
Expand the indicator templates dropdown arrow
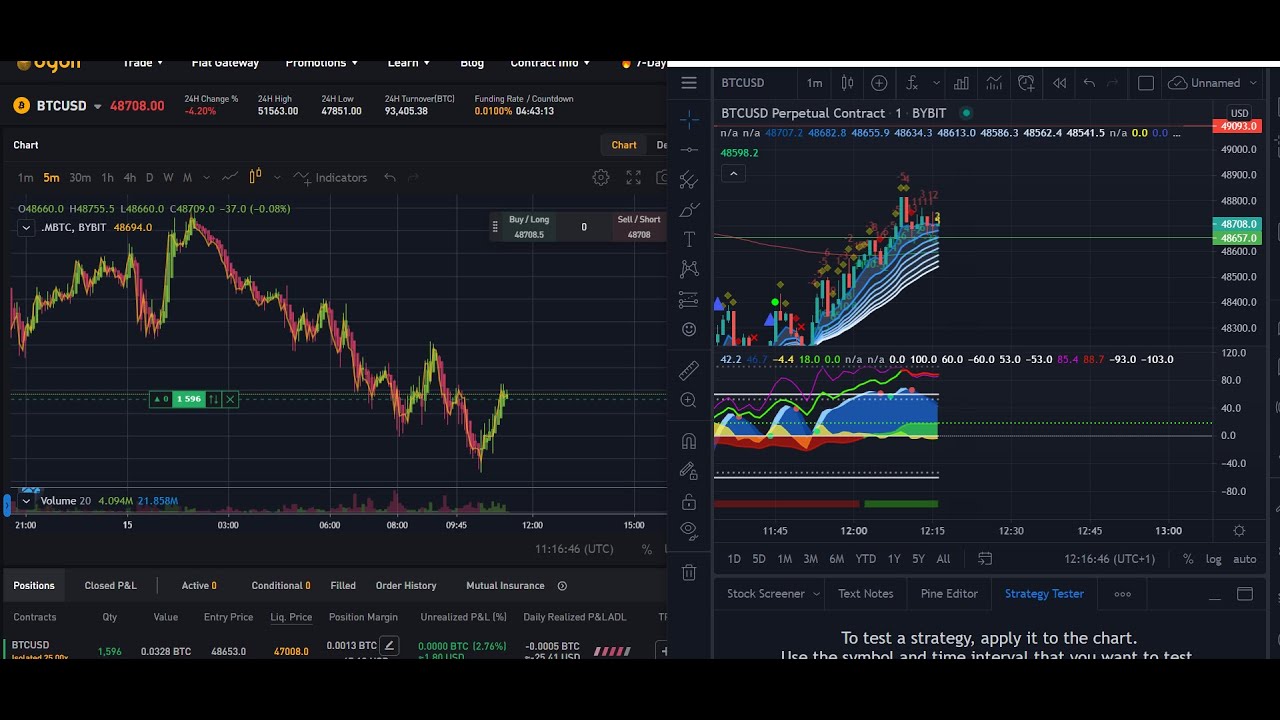[936, 83]
